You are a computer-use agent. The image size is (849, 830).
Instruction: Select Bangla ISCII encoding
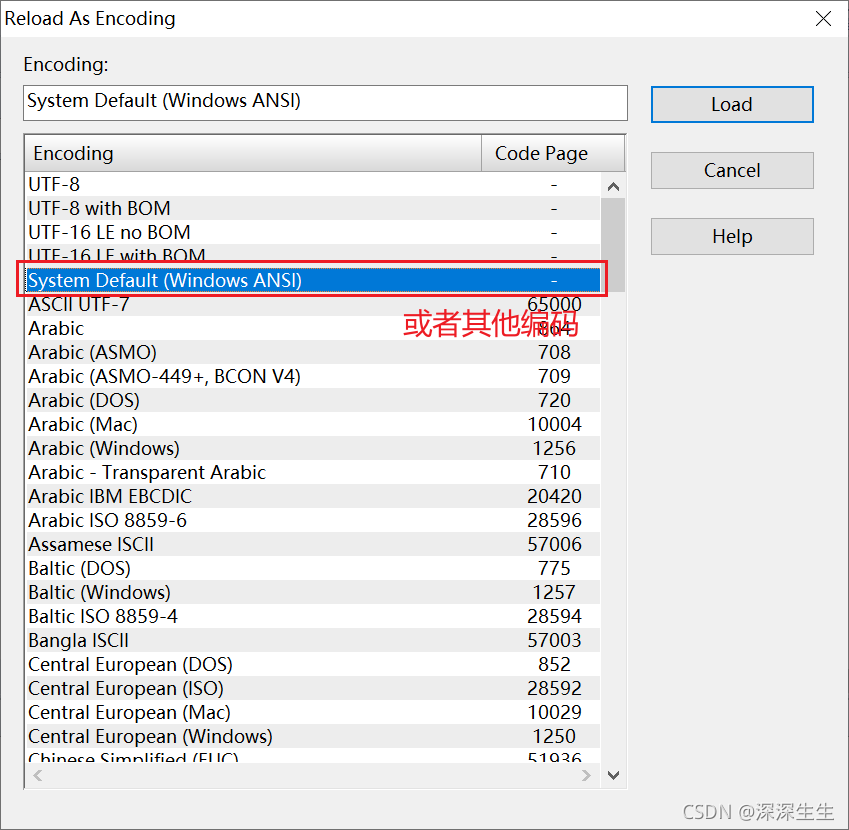(313, 640)
